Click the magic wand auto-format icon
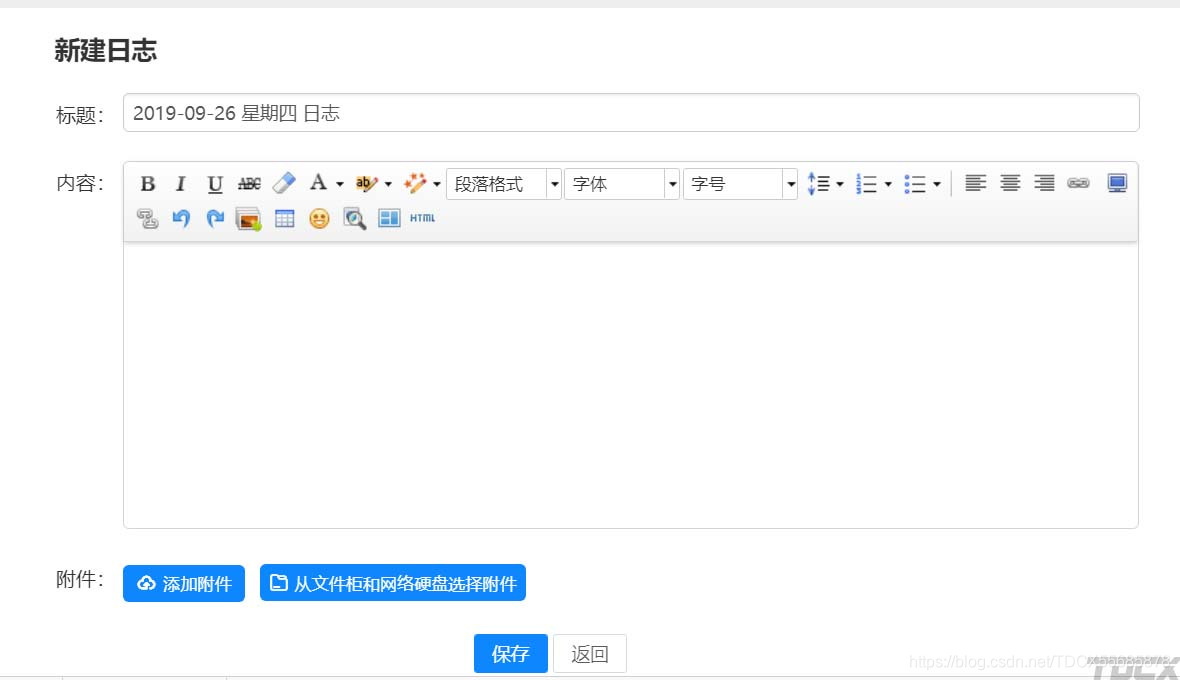The height and width of the screenshot is (680, 1180). coord(415,183)
